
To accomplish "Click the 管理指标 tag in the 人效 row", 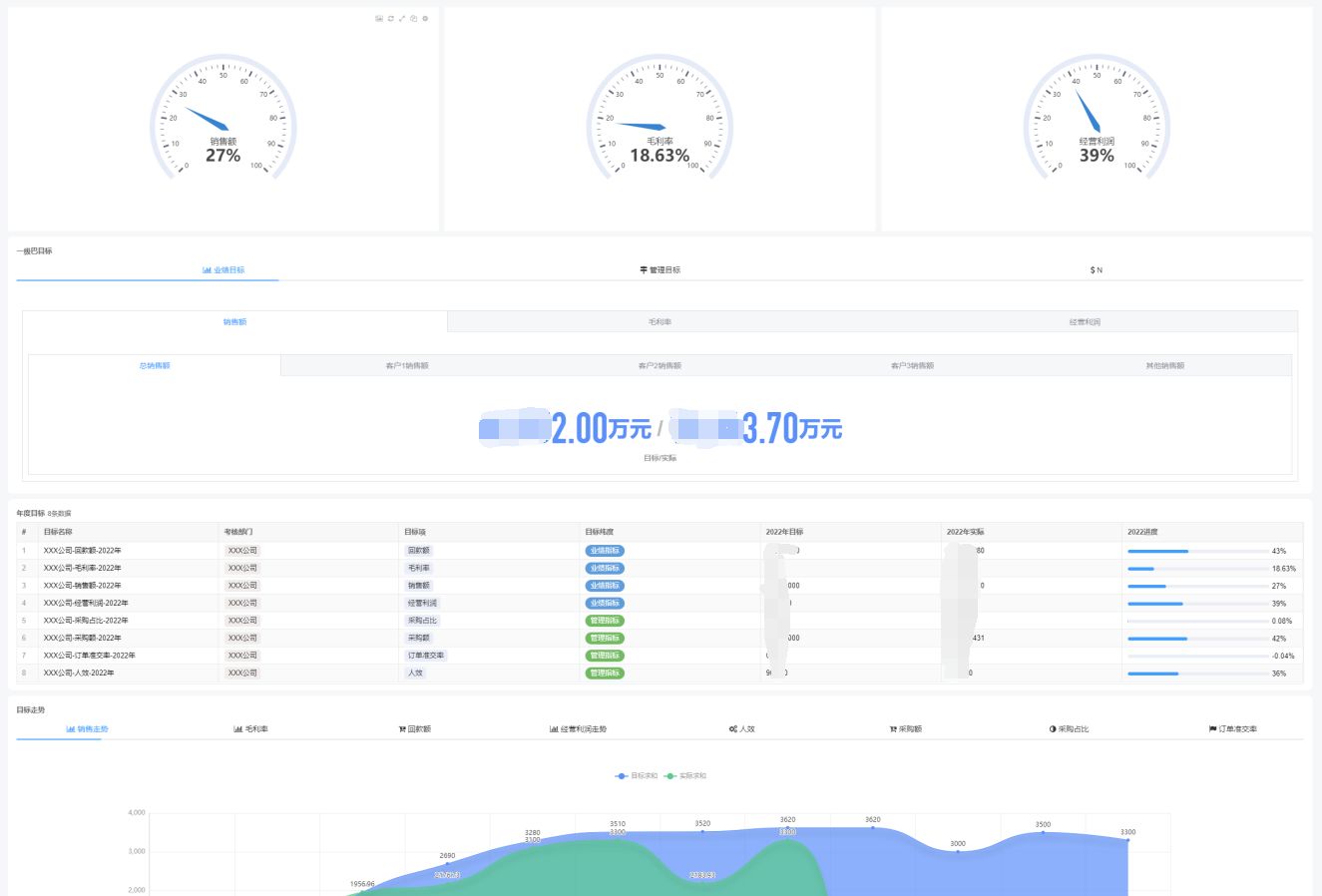I will [605, 673].
